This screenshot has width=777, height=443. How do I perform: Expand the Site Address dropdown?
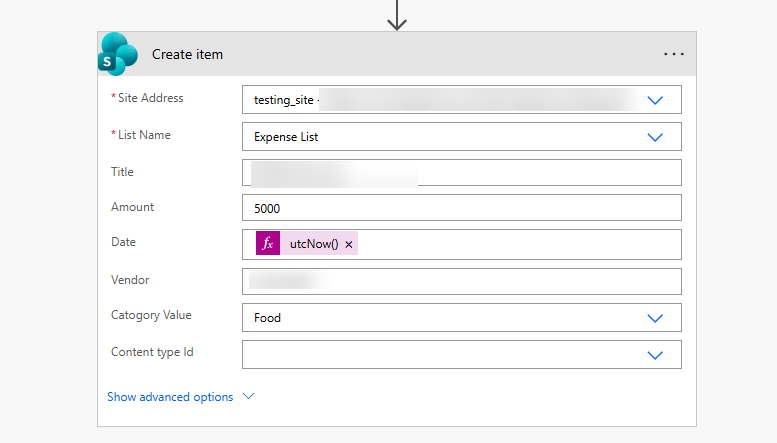point(655,100)
